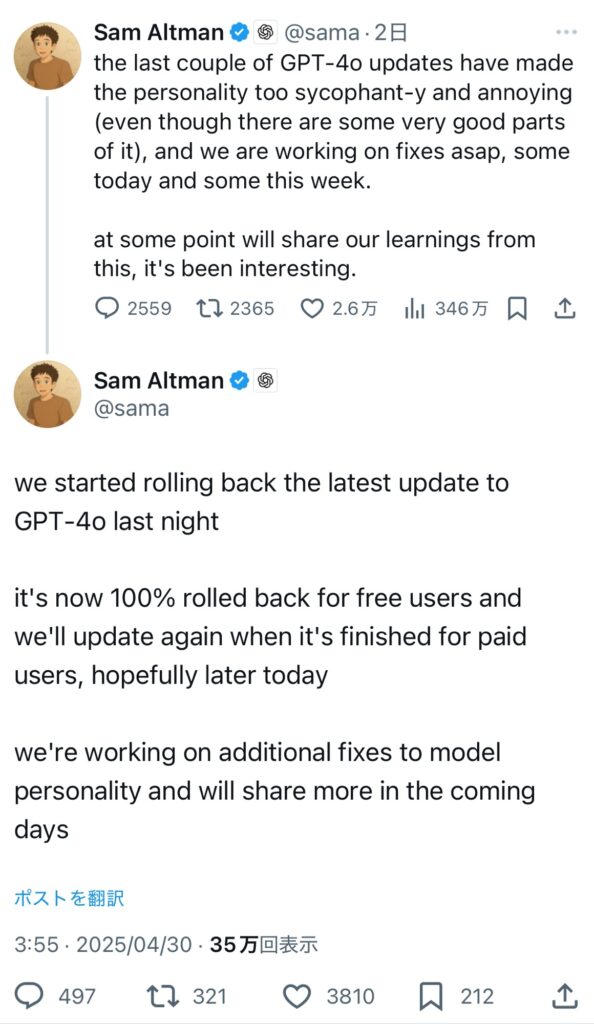This screenshot has width=594, height=1024.
Task: Click reply icon with 2559 replies
Action: click(x=107, y=308)
